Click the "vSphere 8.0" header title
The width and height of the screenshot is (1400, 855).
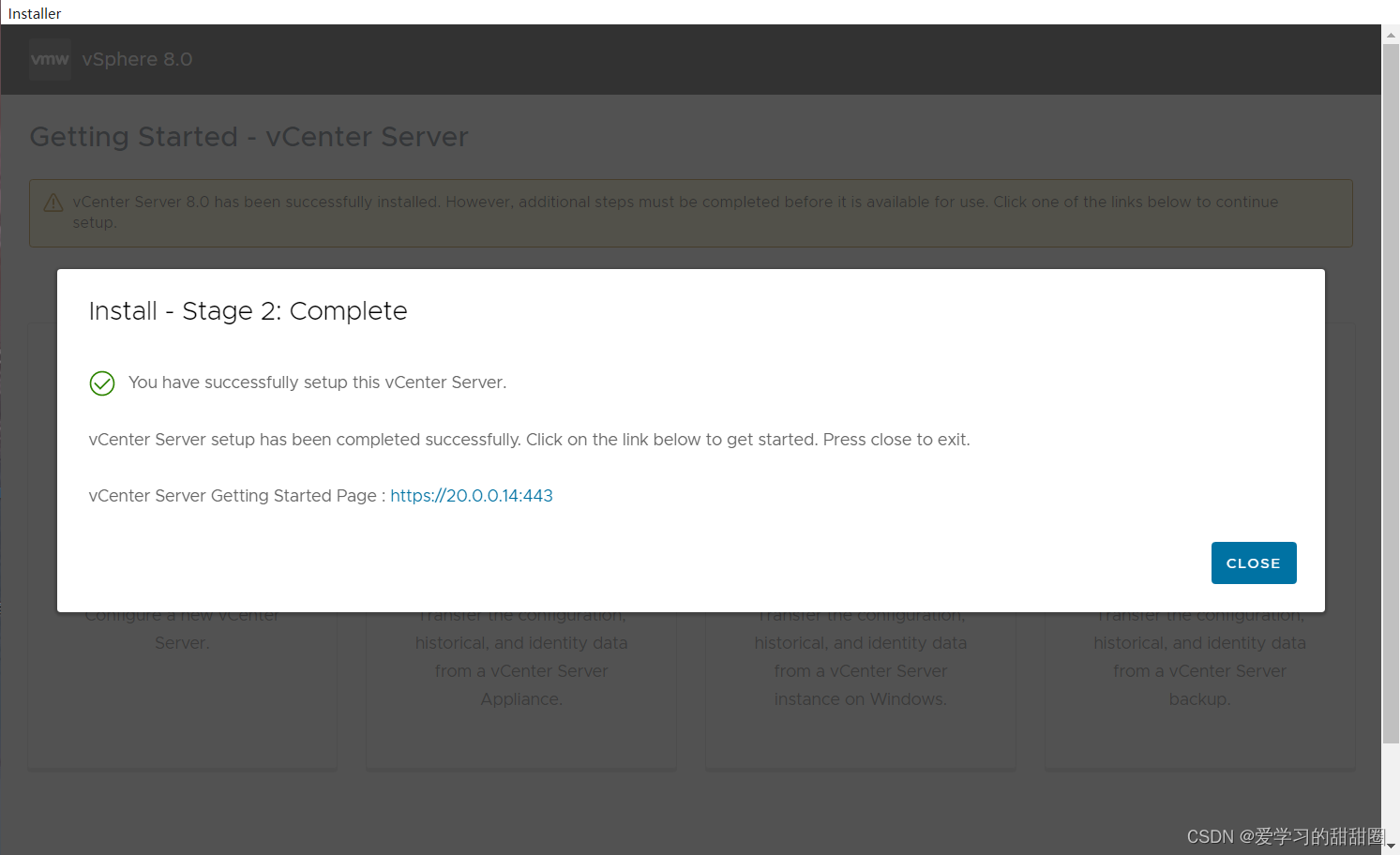pos(137,59)
